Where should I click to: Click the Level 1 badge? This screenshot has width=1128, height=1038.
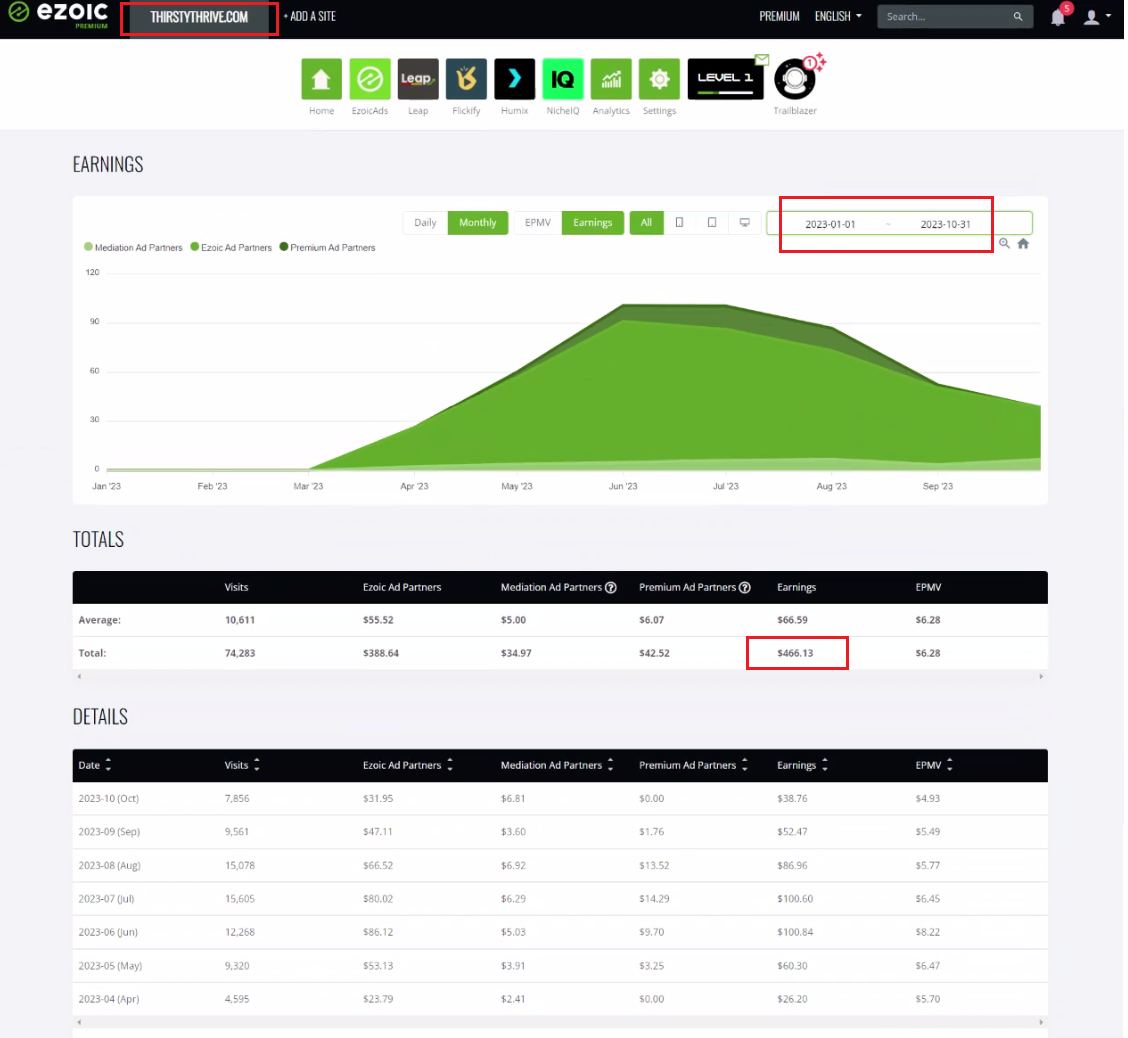point(725,79)
